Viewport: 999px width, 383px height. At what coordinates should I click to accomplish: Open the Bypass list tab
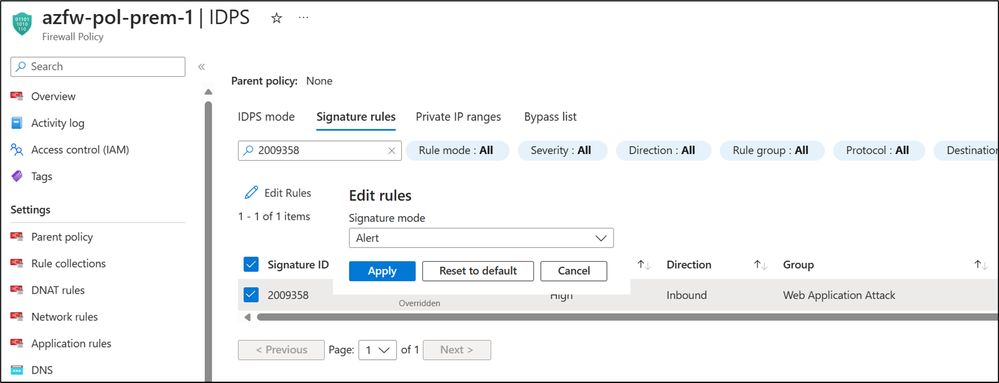550,117
